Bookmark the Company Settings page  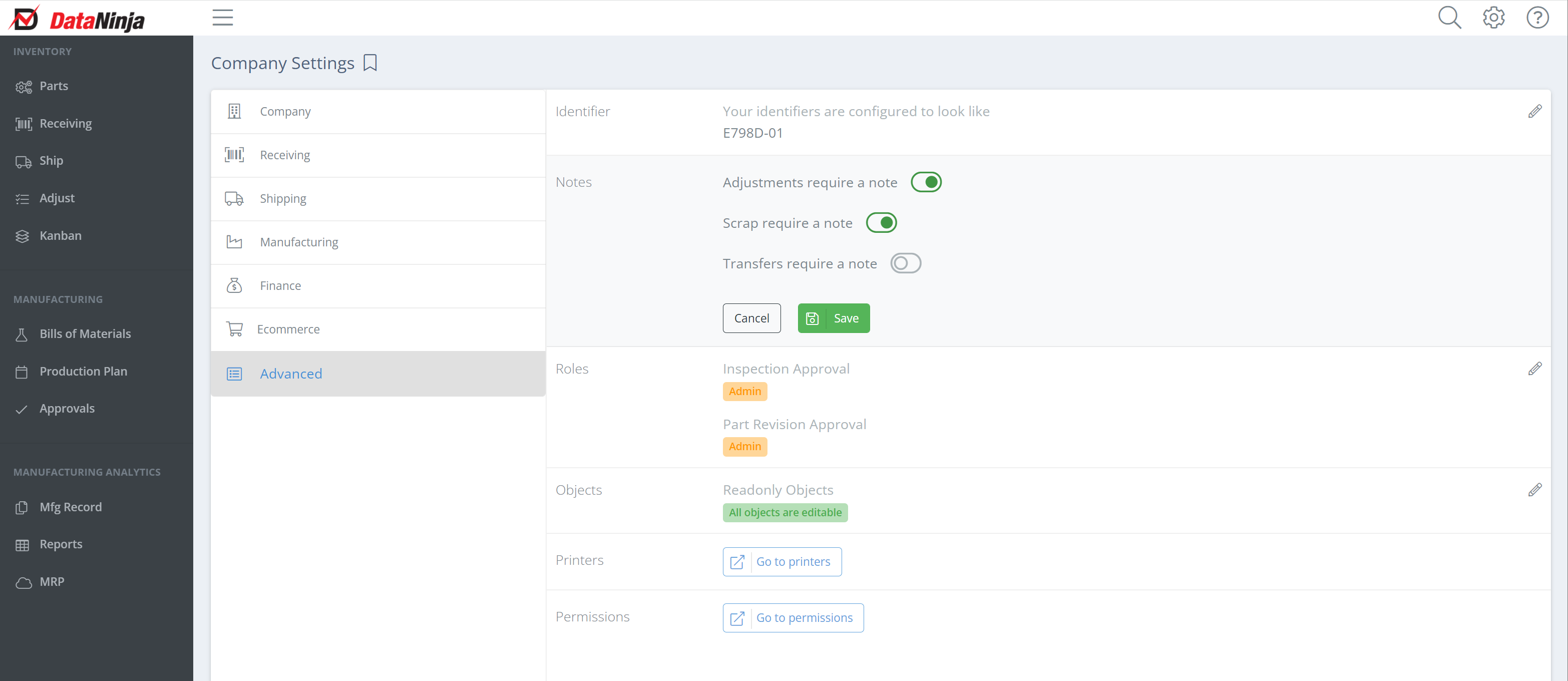pos(370,63)
